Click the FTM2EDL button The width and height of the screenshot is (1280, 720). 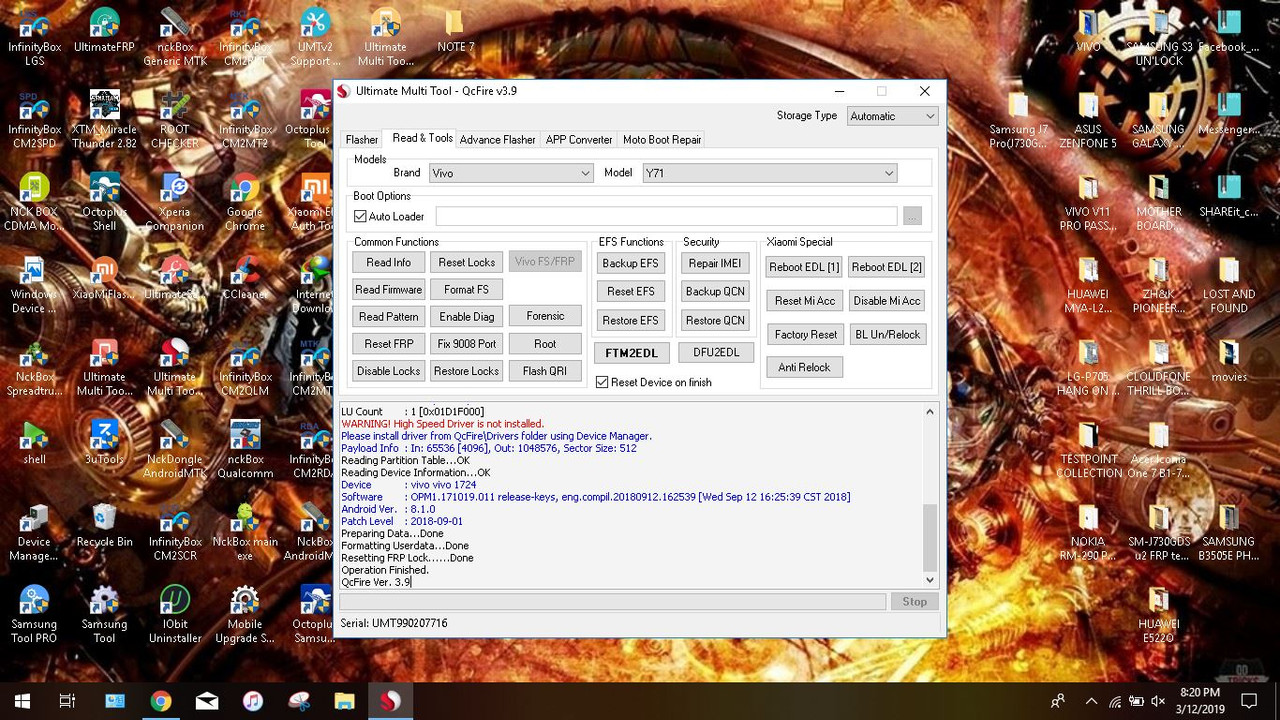[631, 354]
